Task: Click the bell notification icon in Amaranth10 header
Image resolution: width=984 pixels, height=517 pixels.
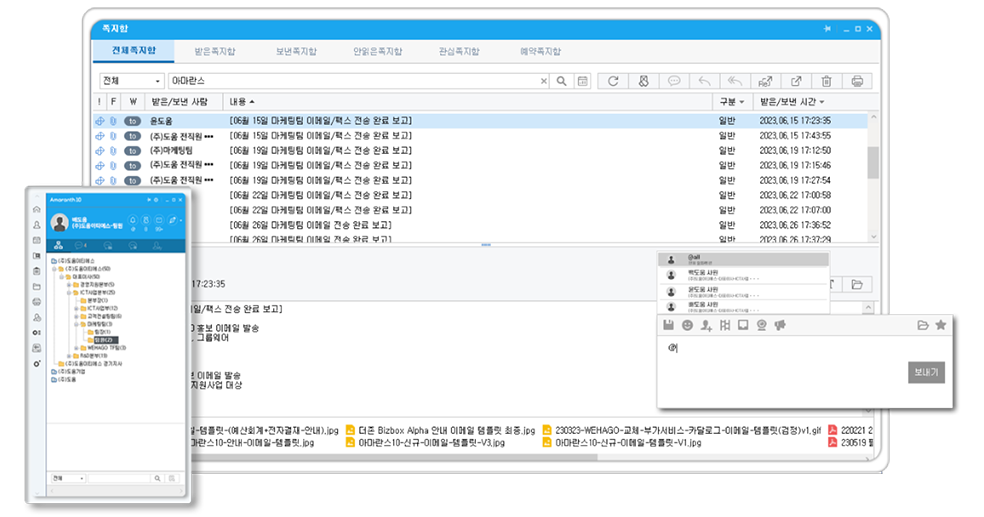Action: 132,220
